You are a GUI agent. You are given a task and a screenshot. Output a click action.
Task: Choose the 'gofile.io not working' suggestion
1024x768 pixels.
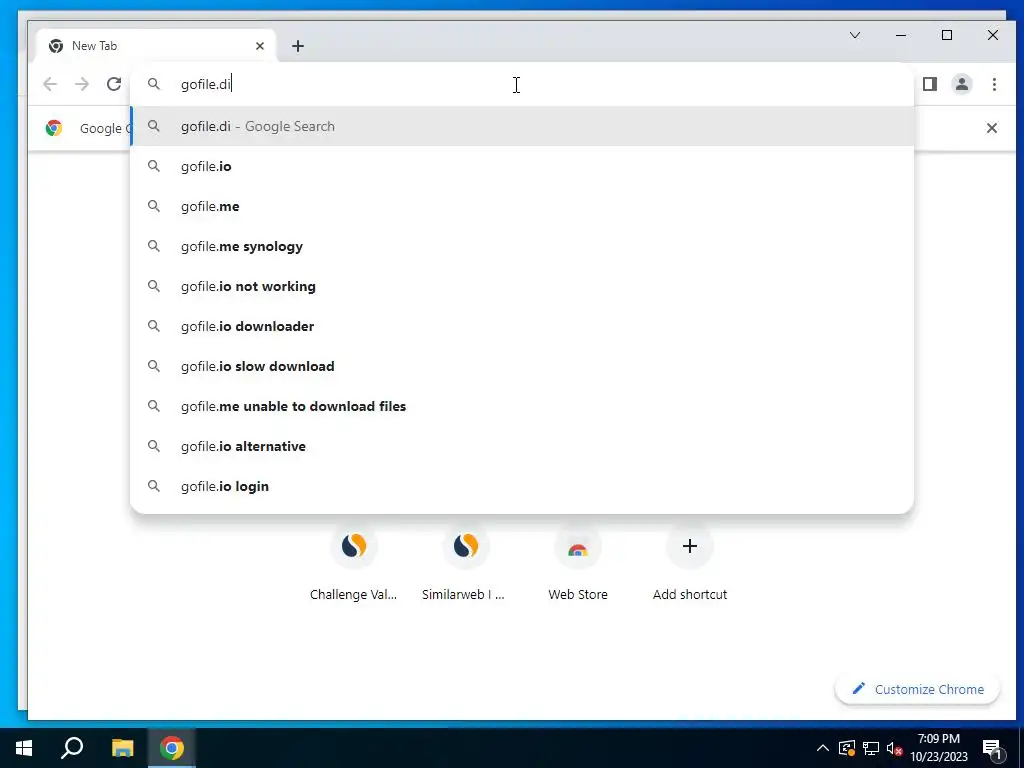coord(522,286)
